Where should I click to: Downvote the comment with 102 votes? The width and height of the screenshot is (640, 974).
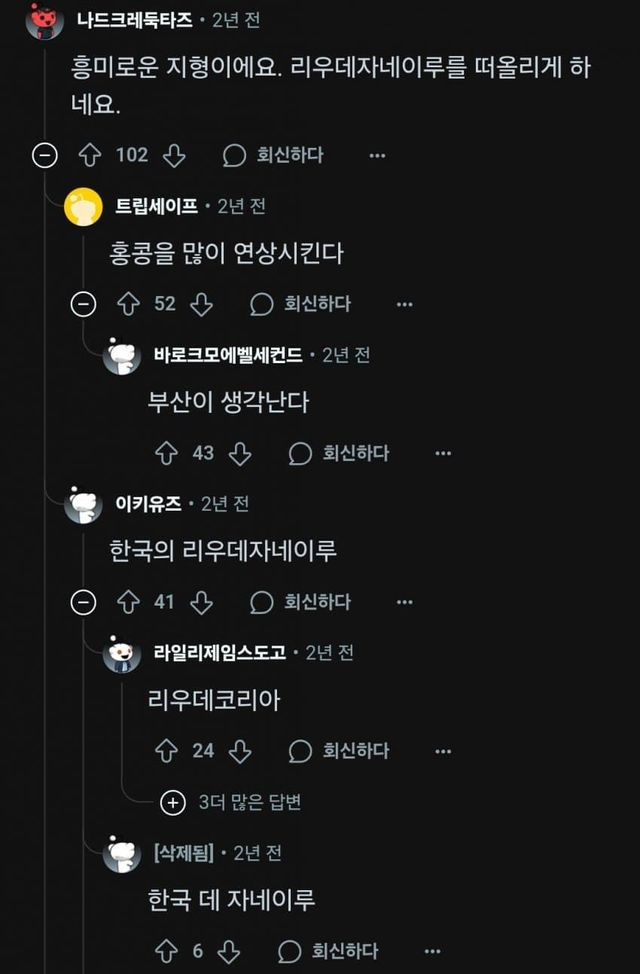tap(174, 155)
